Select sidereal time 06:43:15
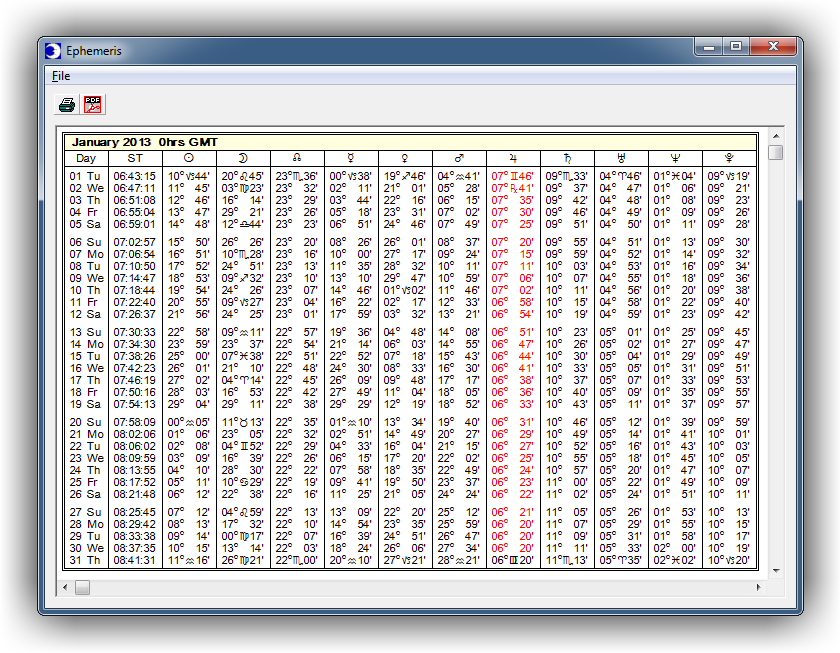This screenshot has width=840, height=653. 134,176
